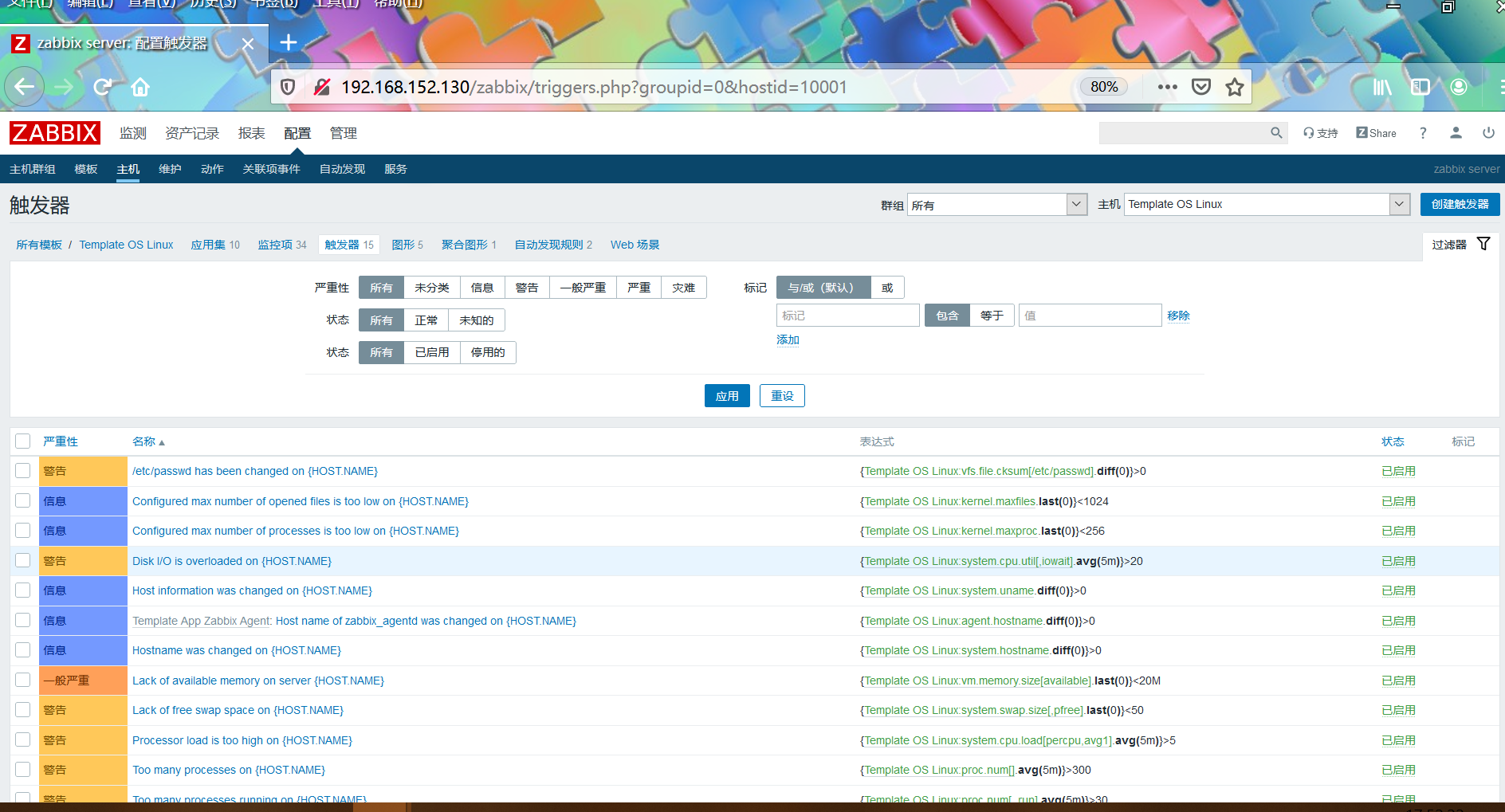Disable the trigger by clicking 已启用 on Hostname was changed
The height and width of the screenshot is (812, 1505).
[x=1397, y=650]
